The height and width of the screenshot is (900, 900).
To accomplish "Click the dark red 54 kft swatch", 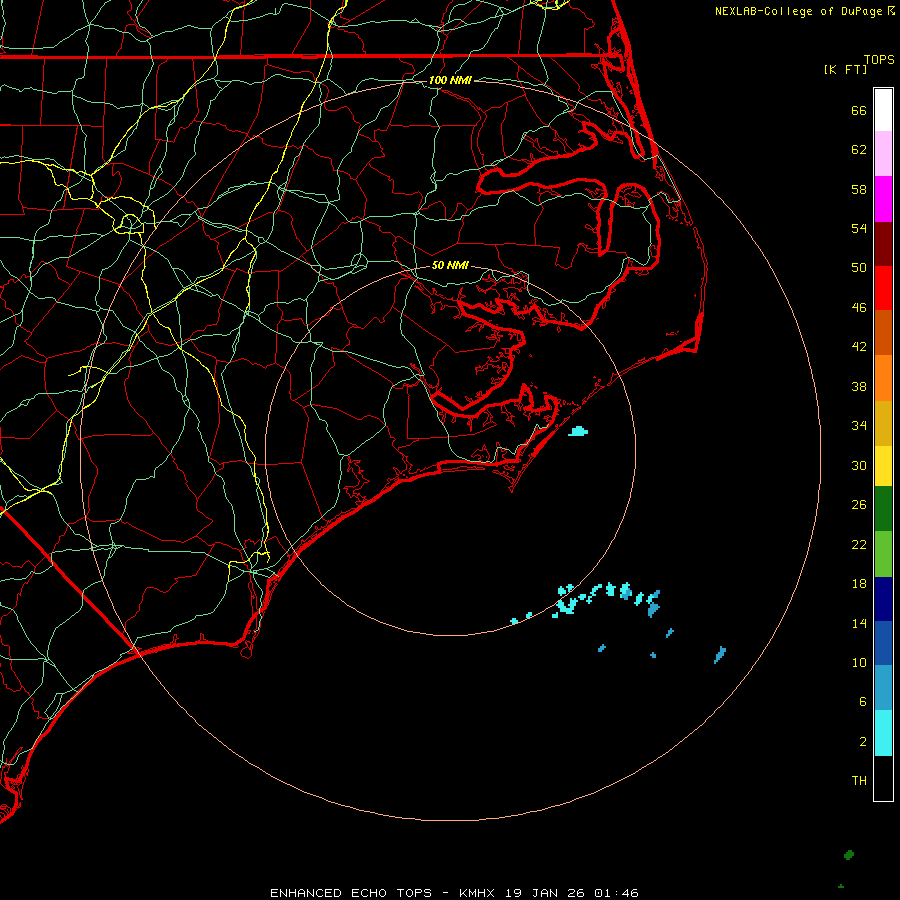I will [883, 243].
